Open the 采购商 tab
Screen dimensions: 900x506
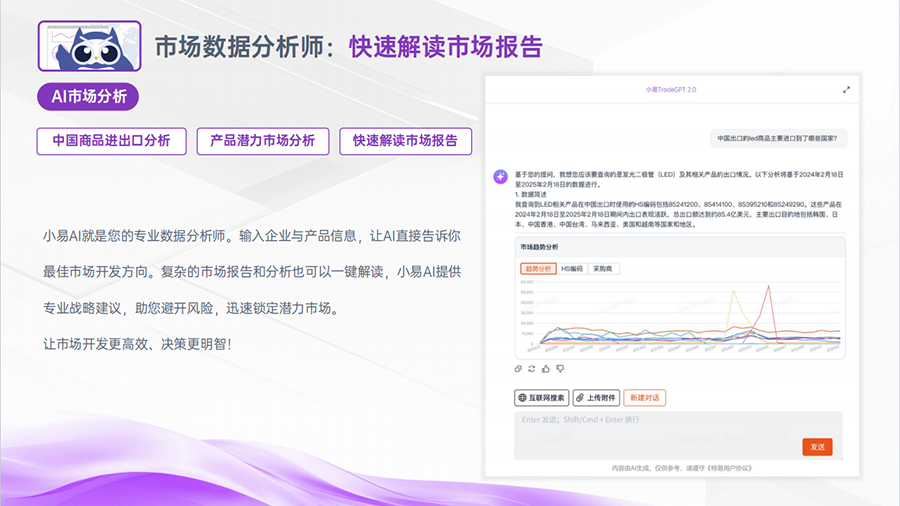(x=605, y=268)
